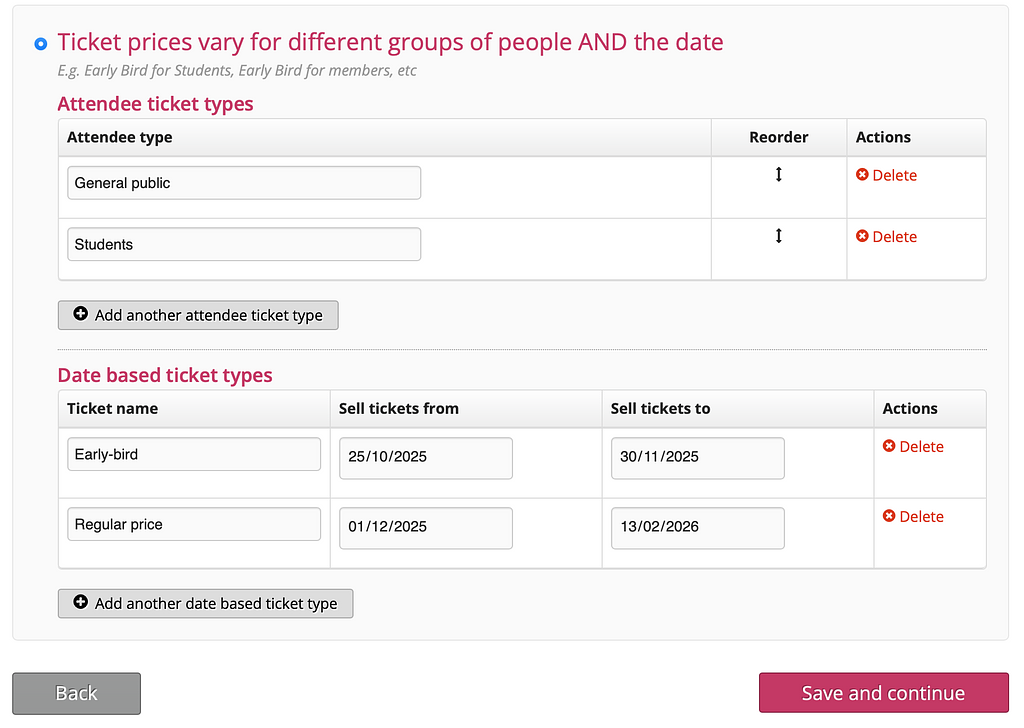
Task: Open the Early-bird sell from date 25/10/2025
Action: coord(425,457)
